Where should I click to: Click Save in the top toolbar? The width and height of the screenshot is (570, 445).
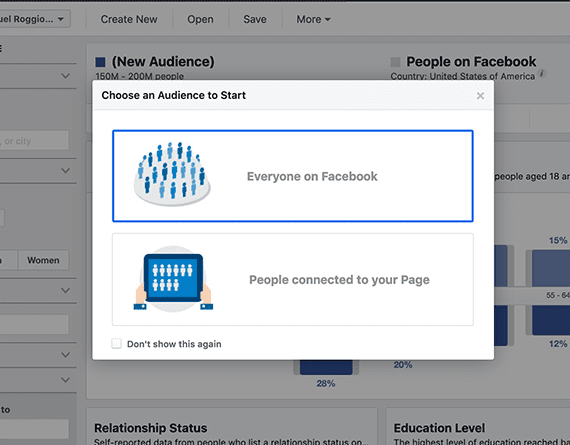[x=255, y=19]
